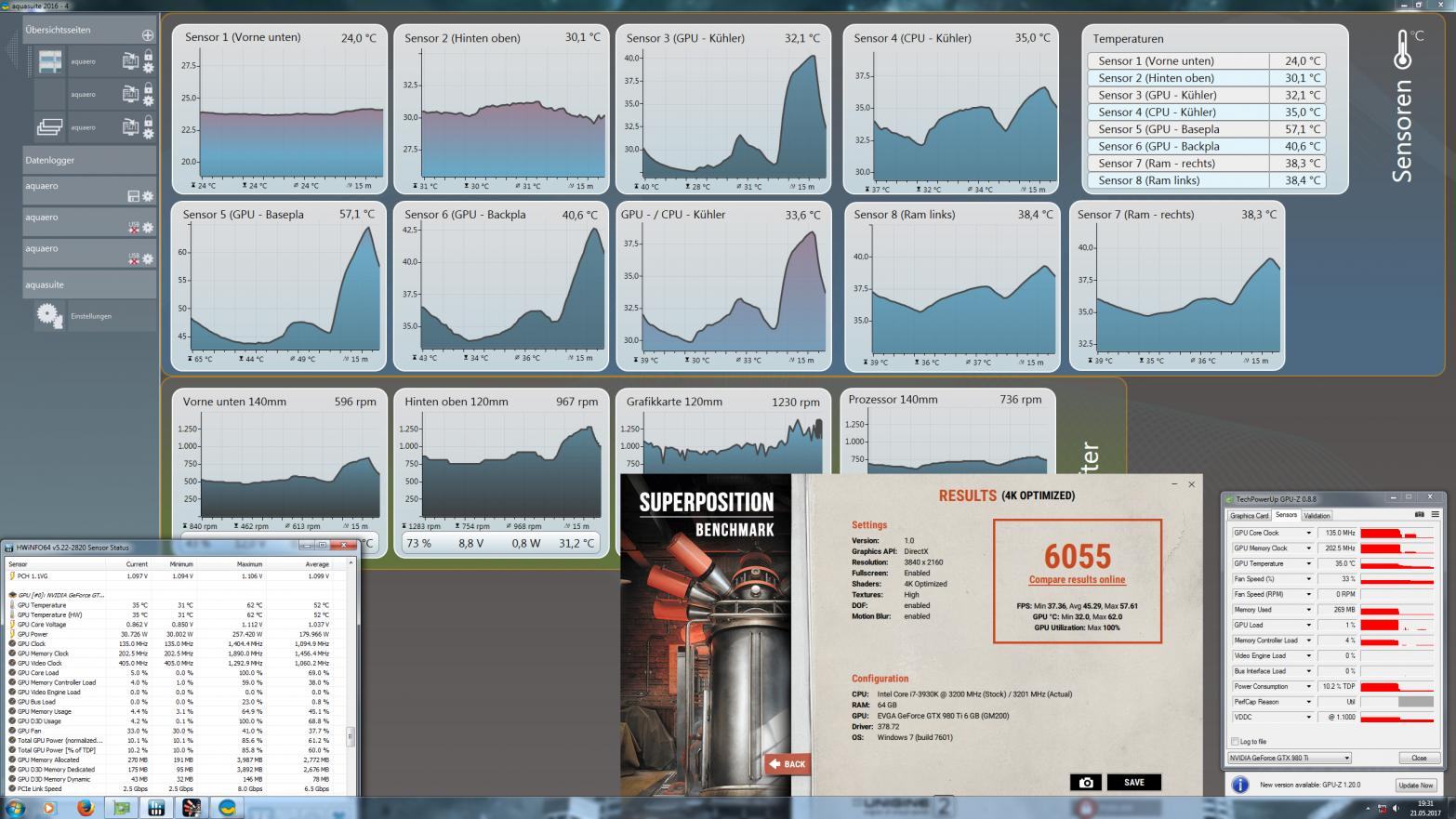The height and width of the screenshot is (819, 1456).
Task: Switch to the Superposition benchmark taskbar icon
Action: (191, 807)
